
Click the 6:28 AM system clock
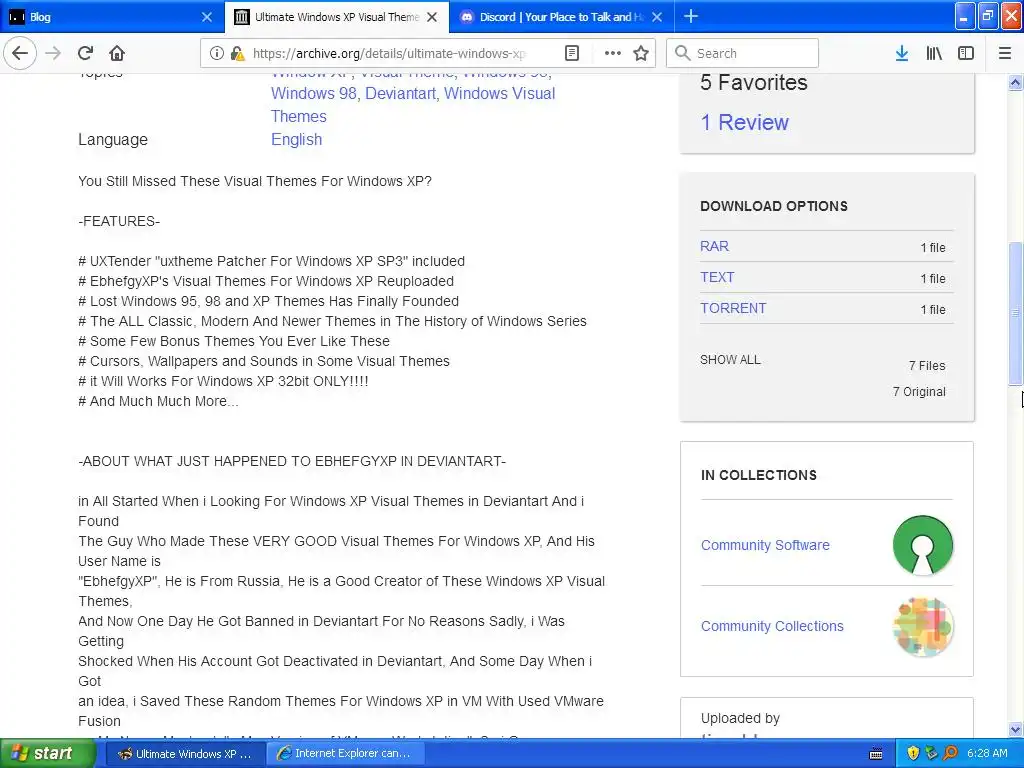(x=987, y=753)
